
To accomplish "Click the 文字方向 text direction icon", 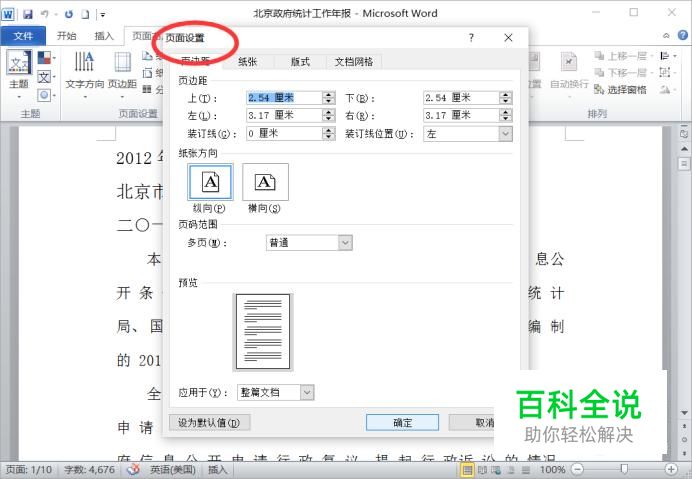I will (84, 61).
